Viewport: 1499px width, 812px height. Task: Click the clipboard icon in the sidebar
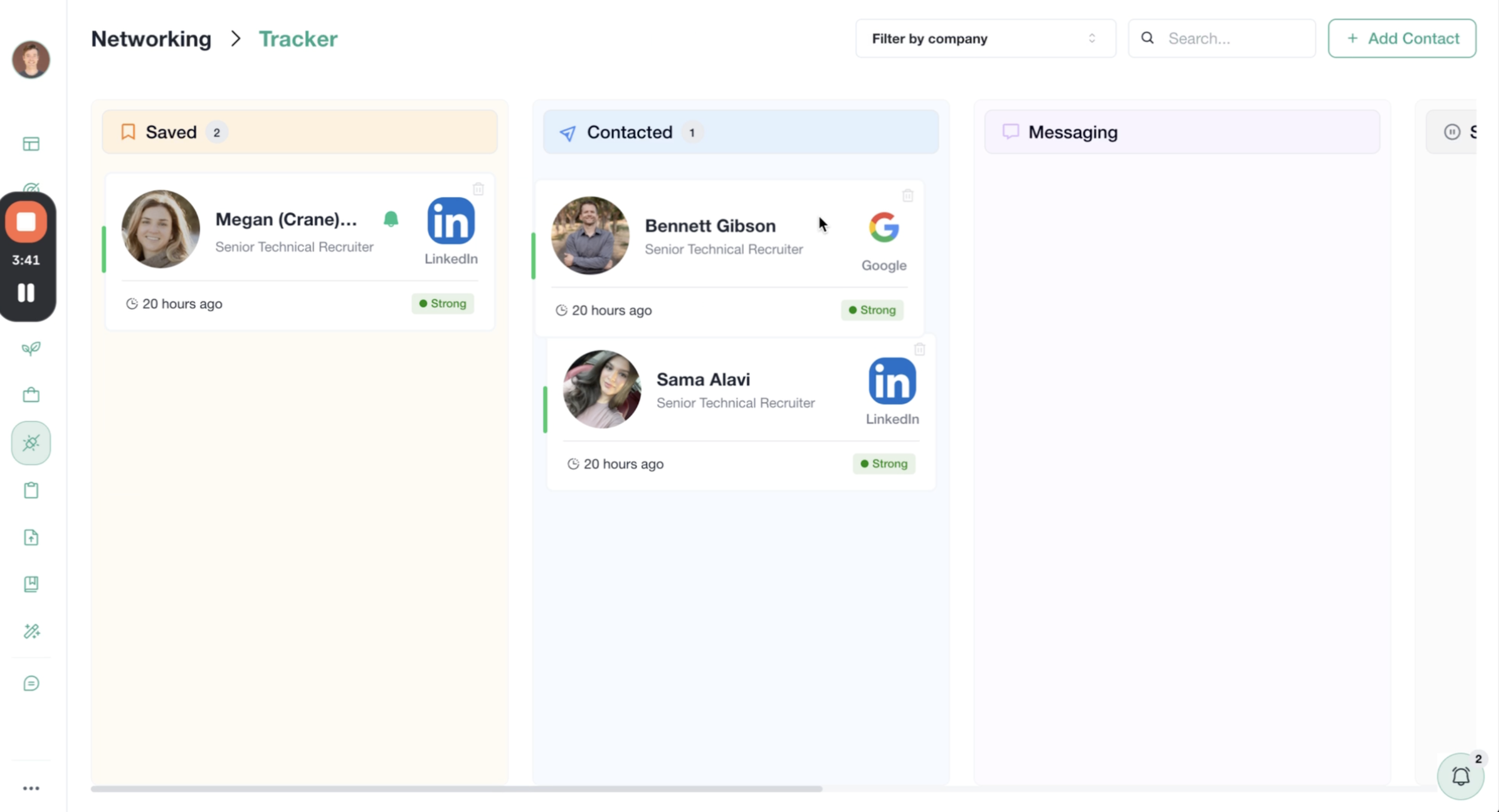click(x=31, y=491)
